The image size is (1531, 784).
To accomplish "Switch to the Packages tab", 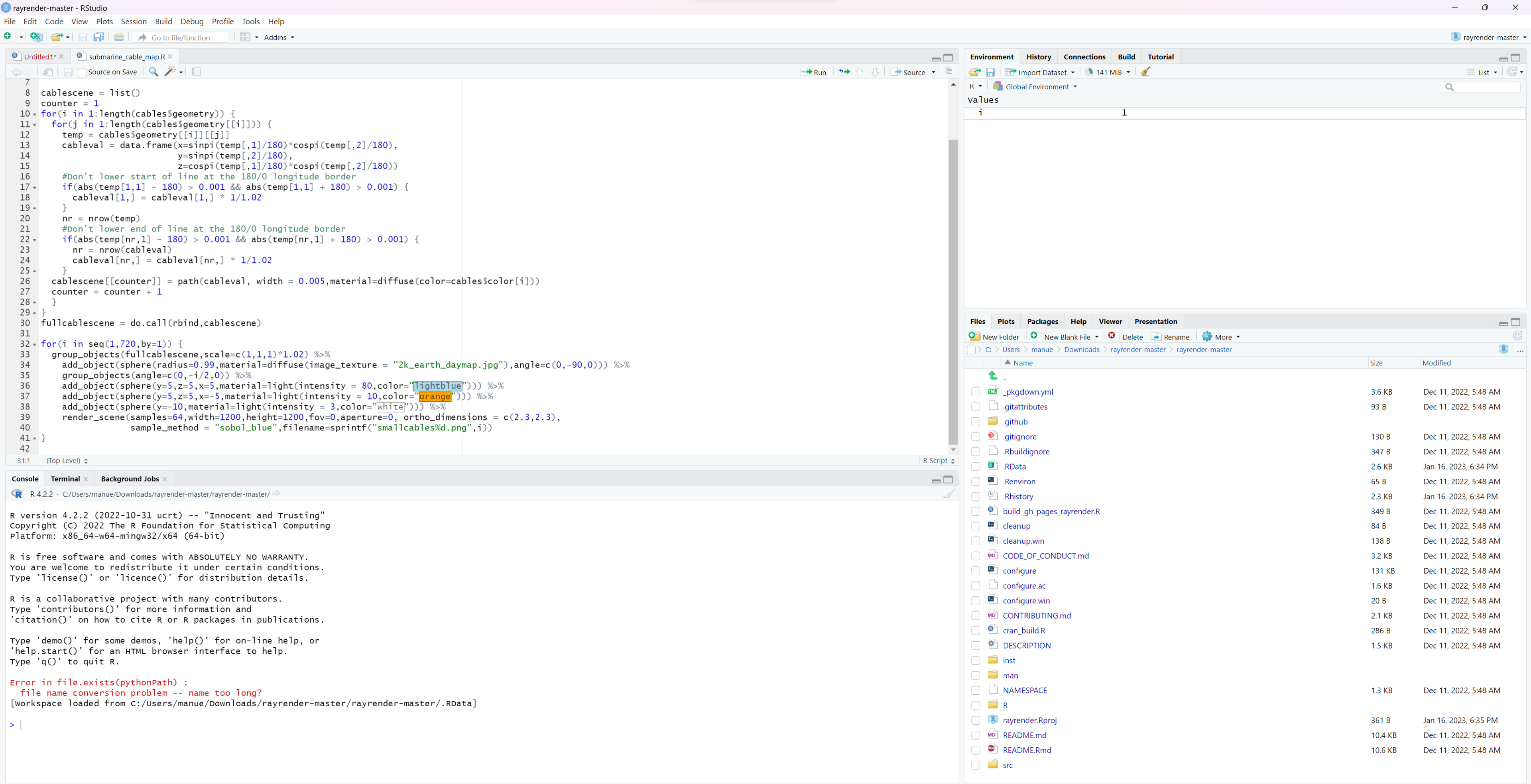I will pos(1042,321).
